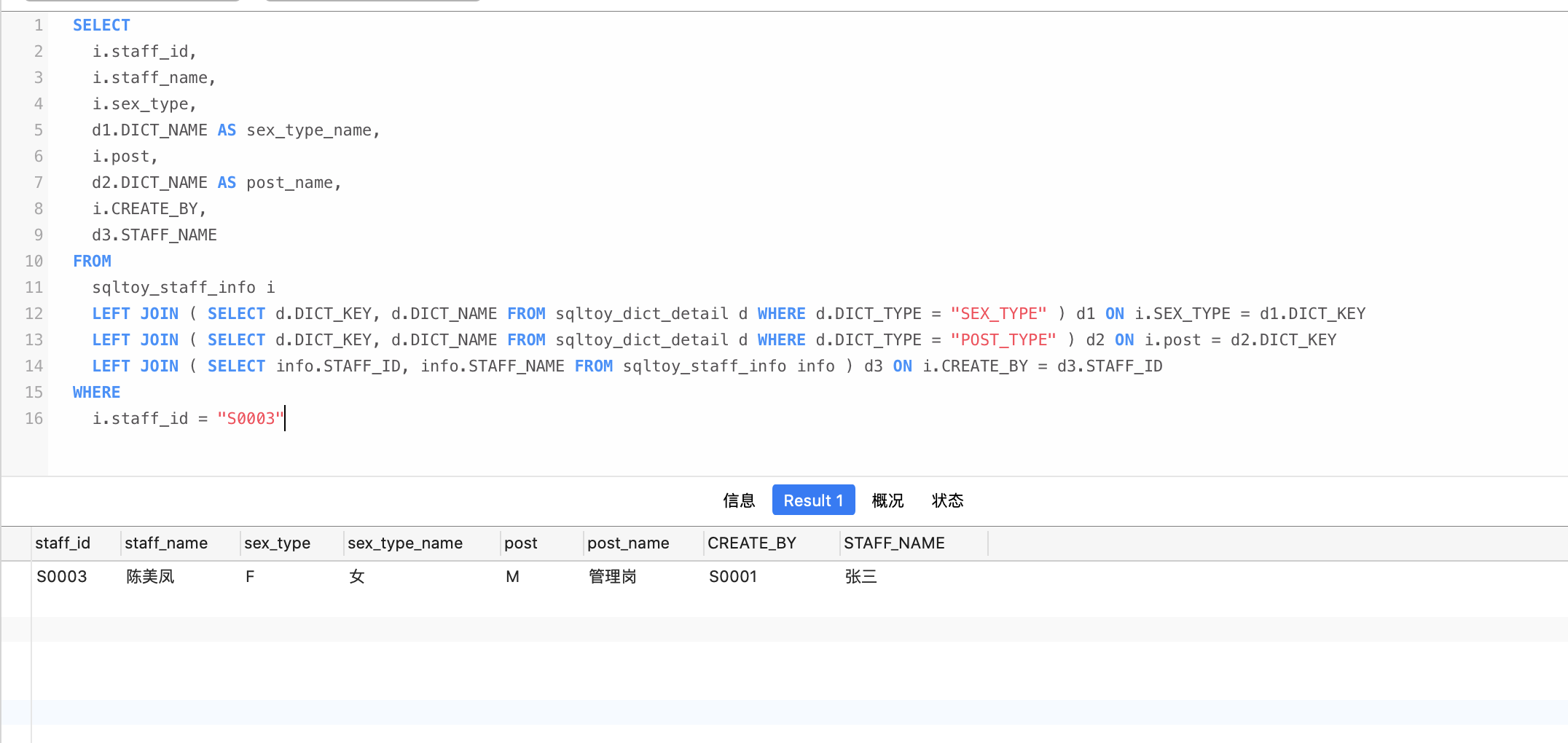Click the staff_name column header
This screenshot has width=1568, height=743.
(165, 543)
